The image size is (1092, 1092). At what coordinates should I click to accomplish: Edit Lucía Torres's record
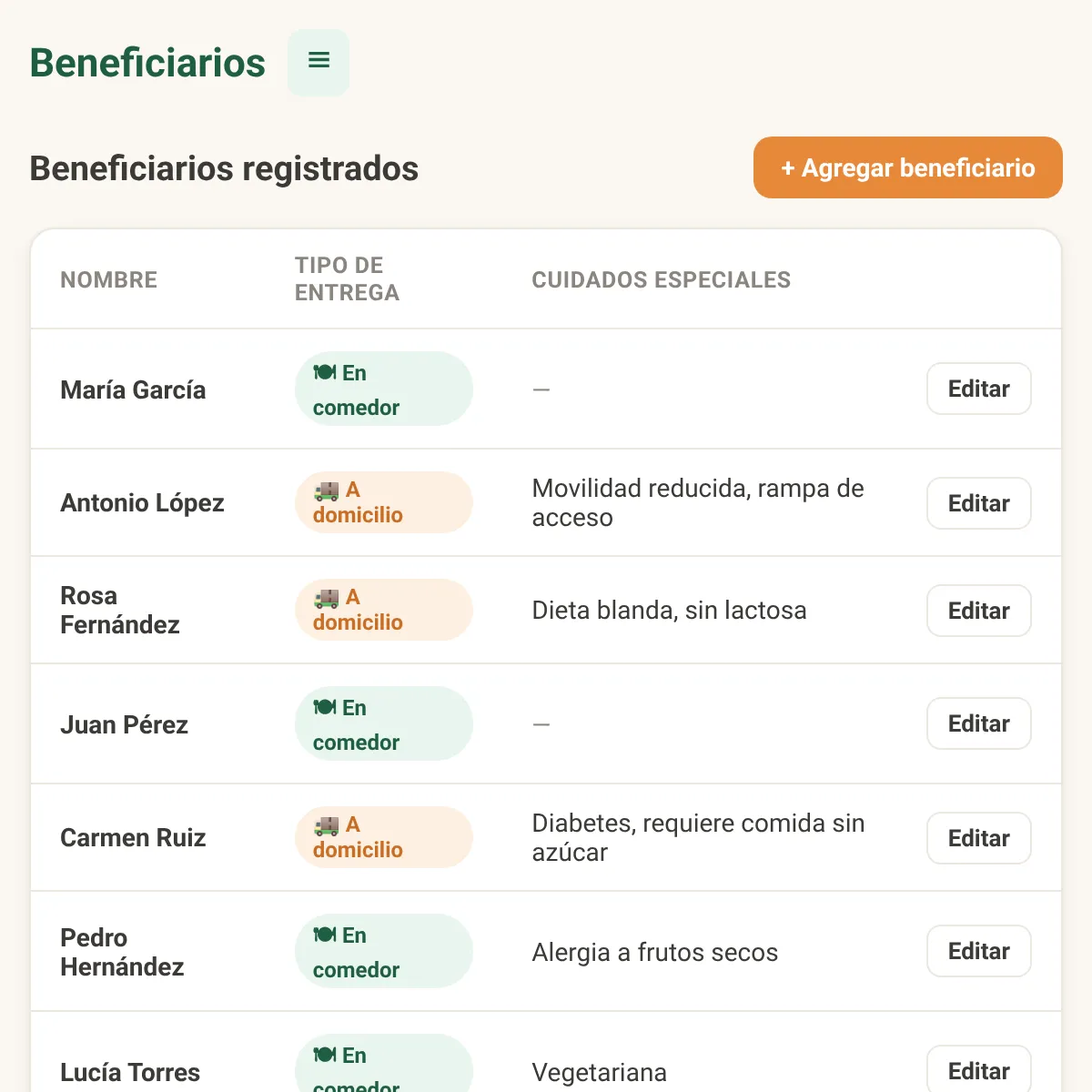point(979,1069)
